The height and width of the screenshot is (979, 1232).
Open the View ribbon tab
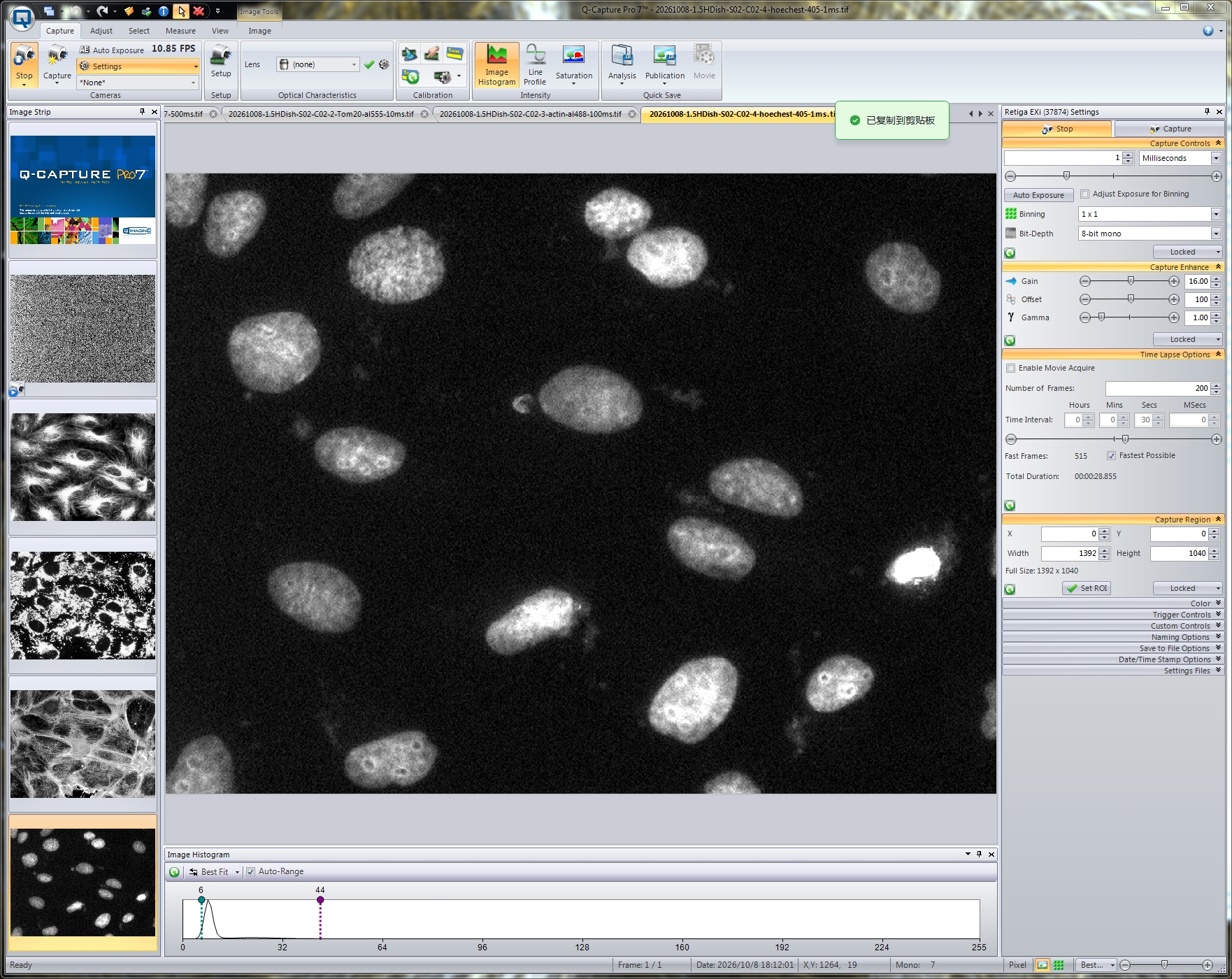coord(220,31)
